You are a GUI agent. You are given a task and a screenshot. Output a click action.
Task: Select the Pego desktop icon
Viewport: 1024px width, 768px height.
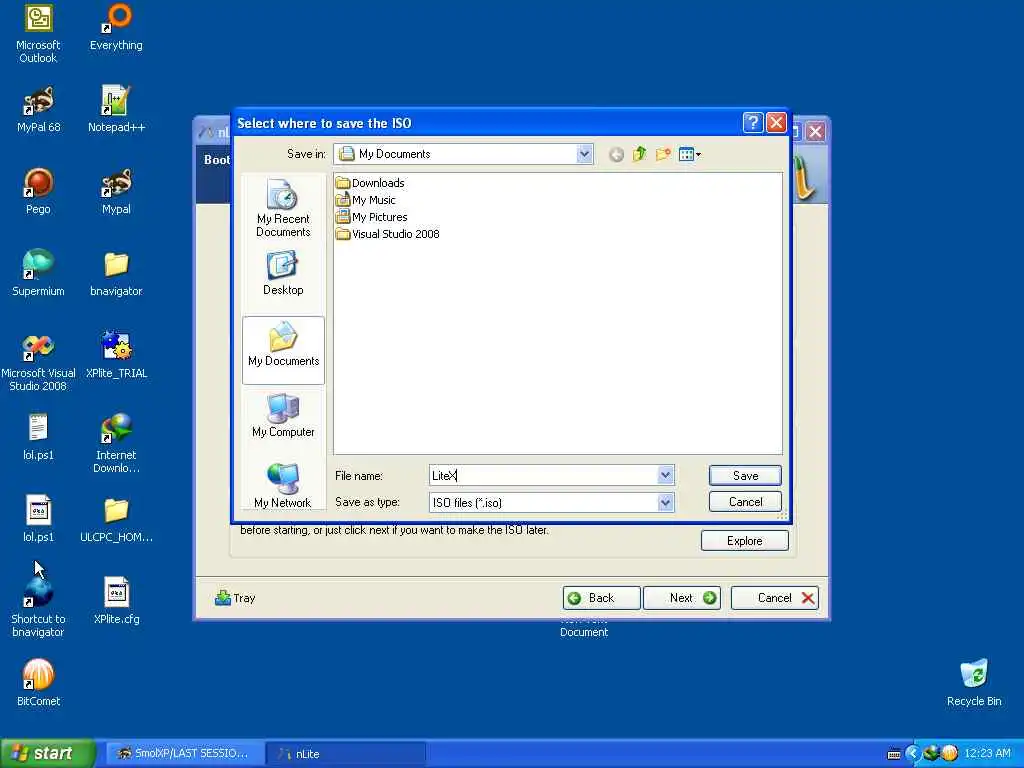(x=38, y=191)
